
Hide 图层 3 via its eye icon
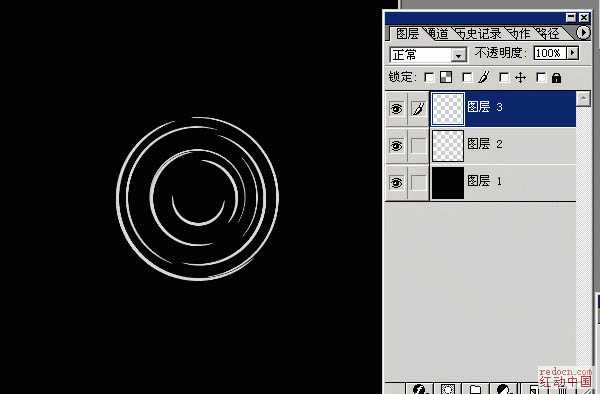point(396,109)
